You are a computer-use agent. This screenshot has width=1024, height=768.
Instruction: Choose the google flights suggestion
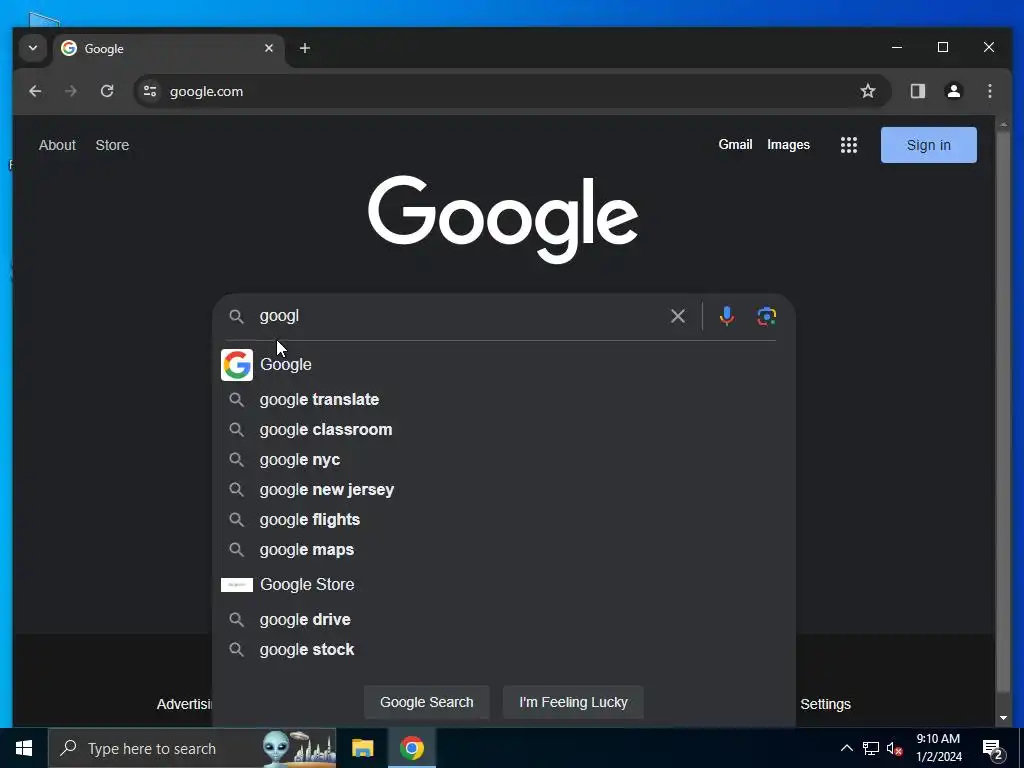click(x=504, y=520)
